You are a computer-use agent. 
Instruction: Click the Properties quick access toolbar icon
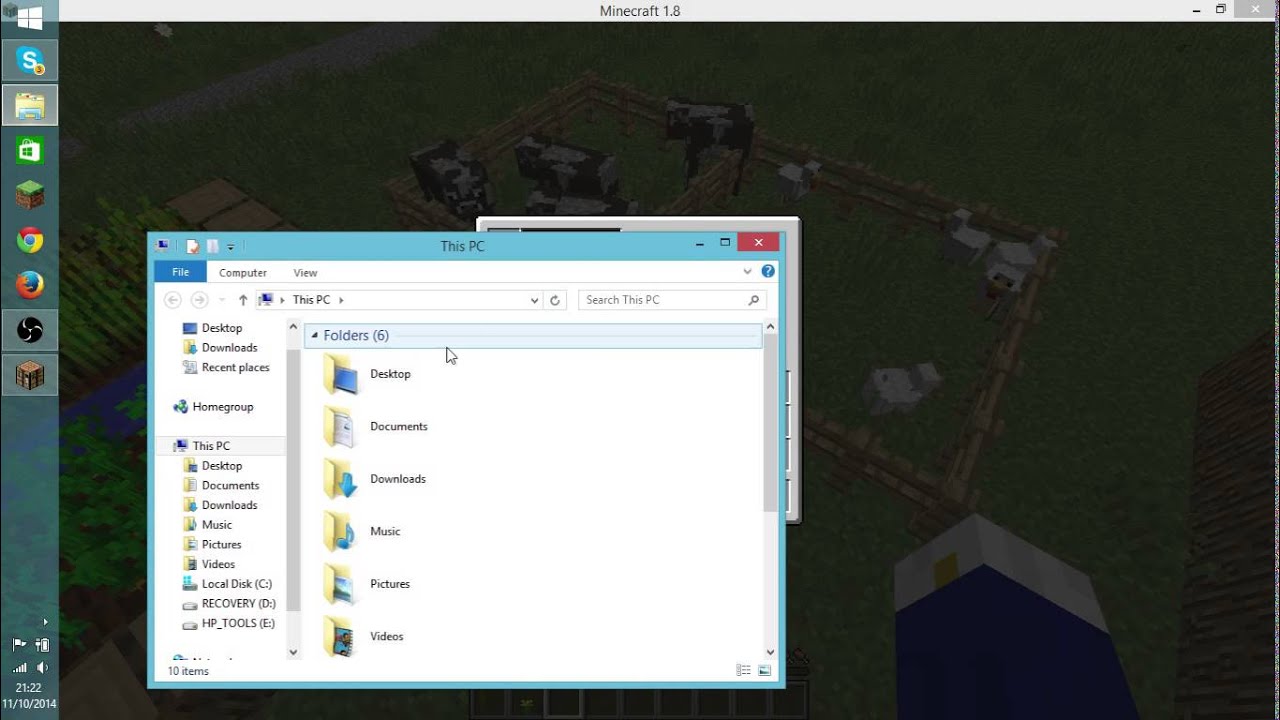(192, 246)
